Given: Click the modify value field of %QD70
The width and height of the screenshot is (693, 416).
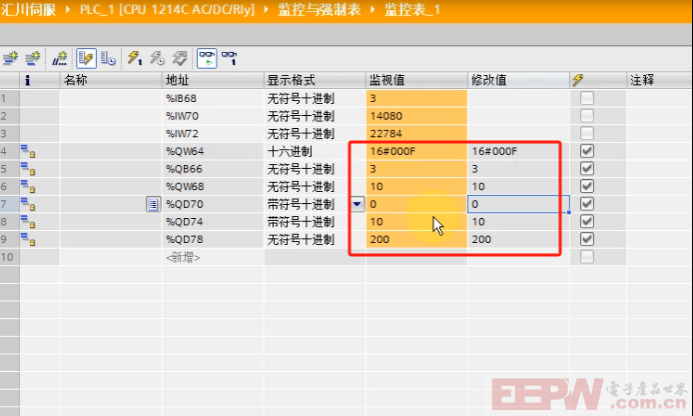Looking at the screenshot, I should [x=518, y=204].
